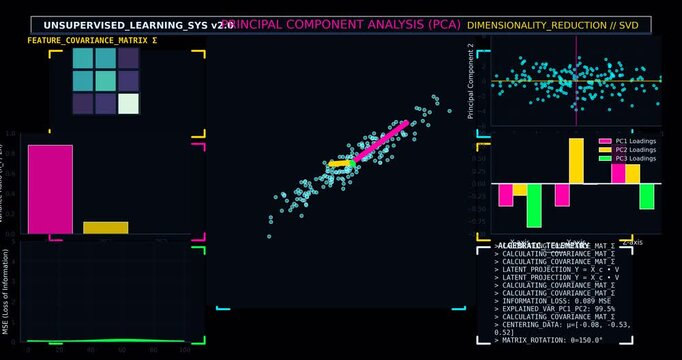
Task: Click the FEATURE_COVARIANCE_MATRIX Σ panel title
Action: point(92,41)
